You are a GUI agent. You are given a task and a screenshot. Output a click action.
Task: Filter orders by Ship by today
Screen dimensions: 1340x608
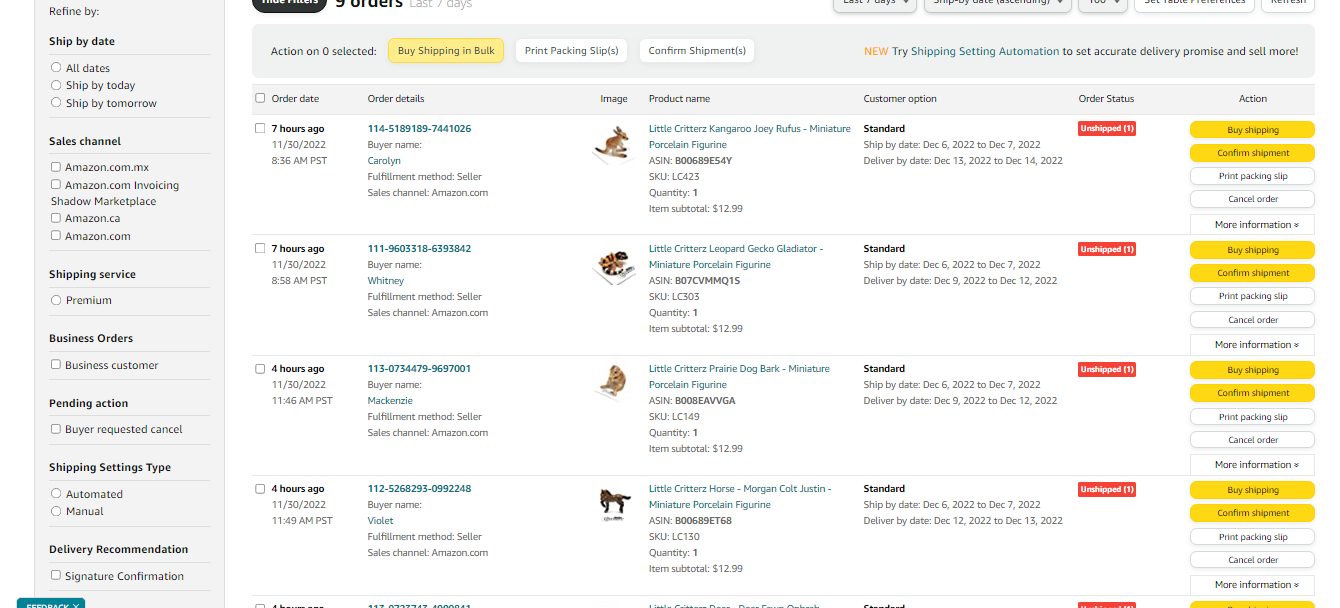point(56,85)
